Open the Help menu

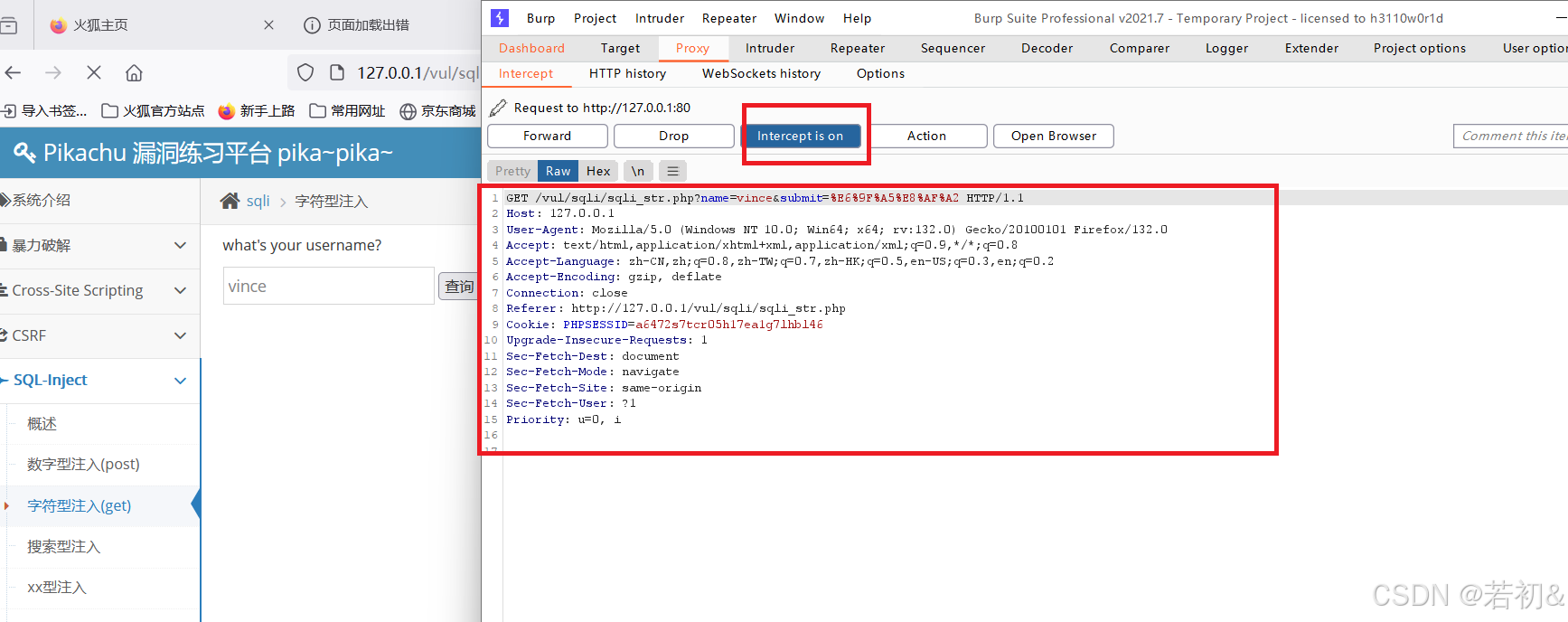pos(857,18)
